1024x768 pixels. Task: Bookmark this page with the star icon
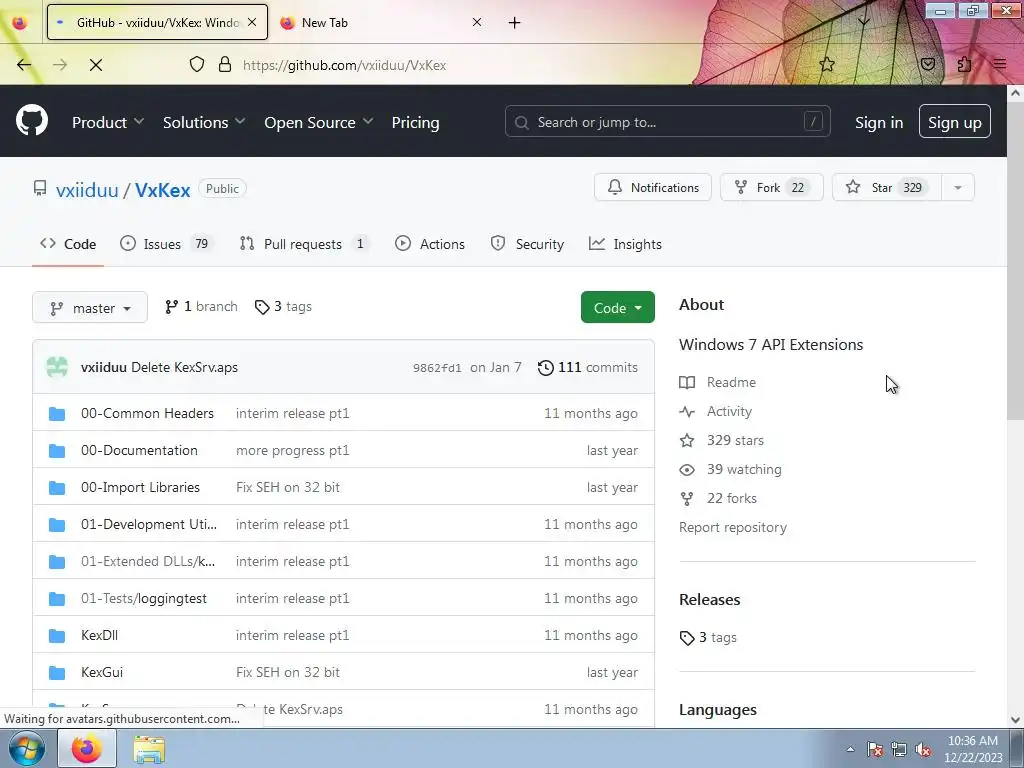click(x=827, y=64)
